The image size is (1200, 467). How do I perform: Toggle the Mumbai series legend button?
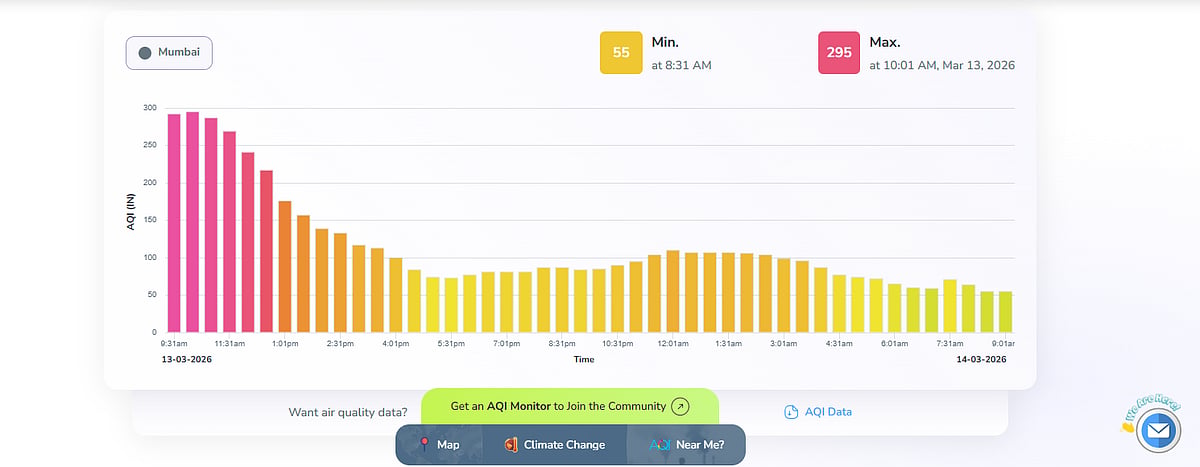click(x=169, y=53)
